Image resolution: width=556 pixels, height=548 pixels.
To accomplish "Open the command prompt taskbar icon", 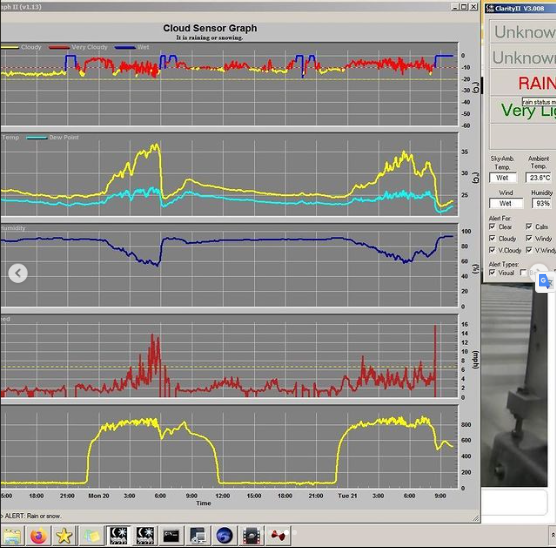I will click(171, 536).
